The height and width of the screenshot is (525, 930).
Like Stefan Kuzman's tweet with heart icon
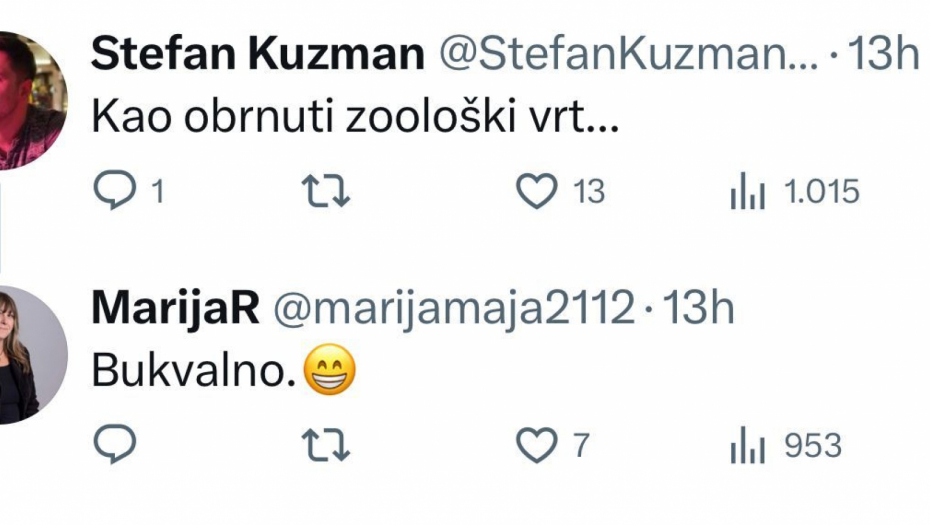(537, 191)
